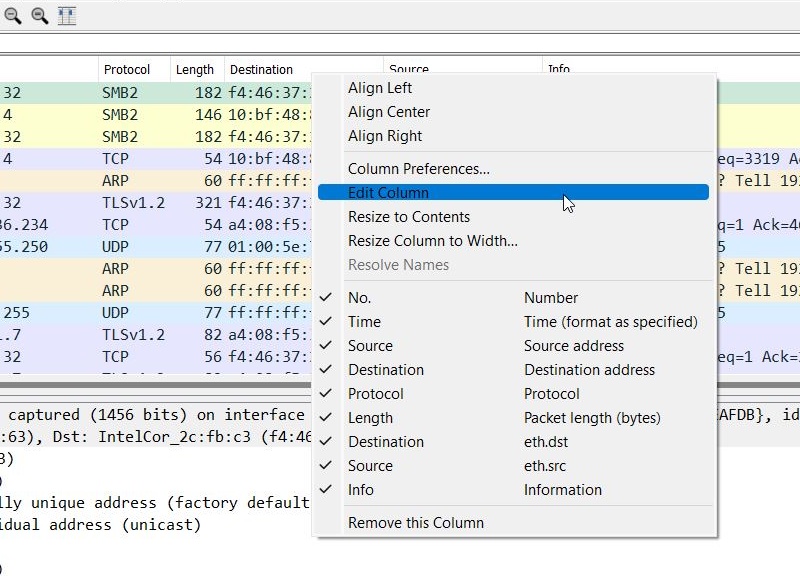Uncheck the No. column in the menu
Screen dimensions: 800x576
click(359, 298)
